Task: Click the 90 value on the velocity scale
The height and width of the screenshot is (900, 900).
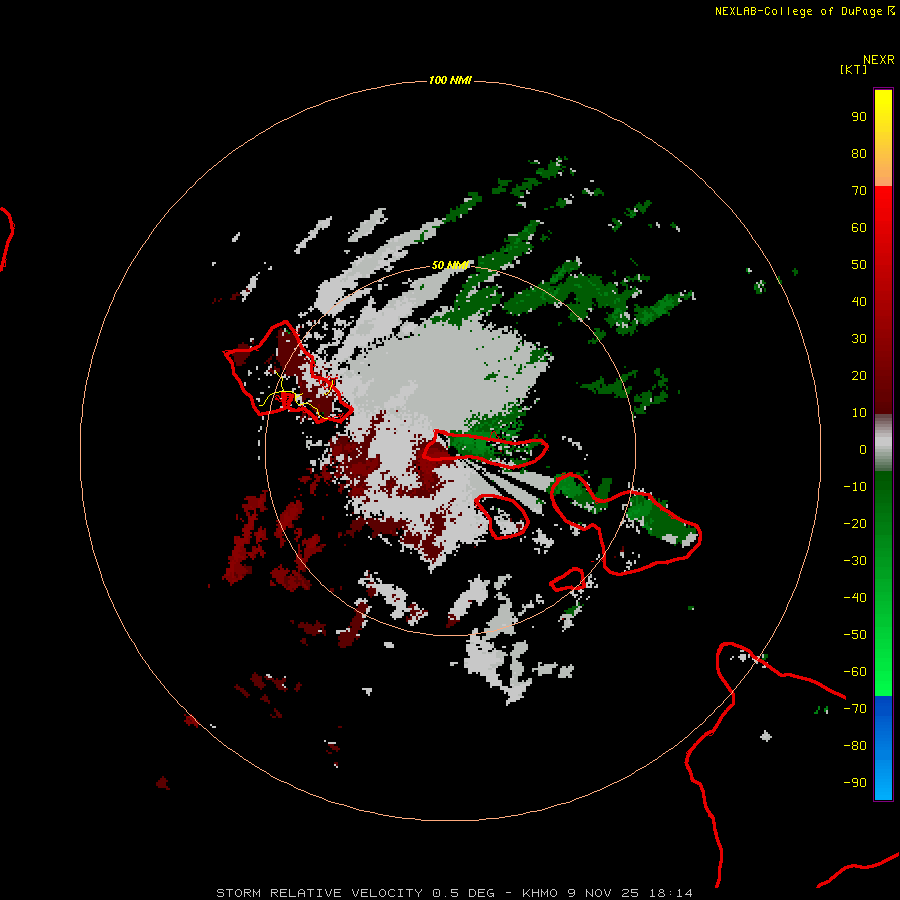Action: click(x=859, y=117)
